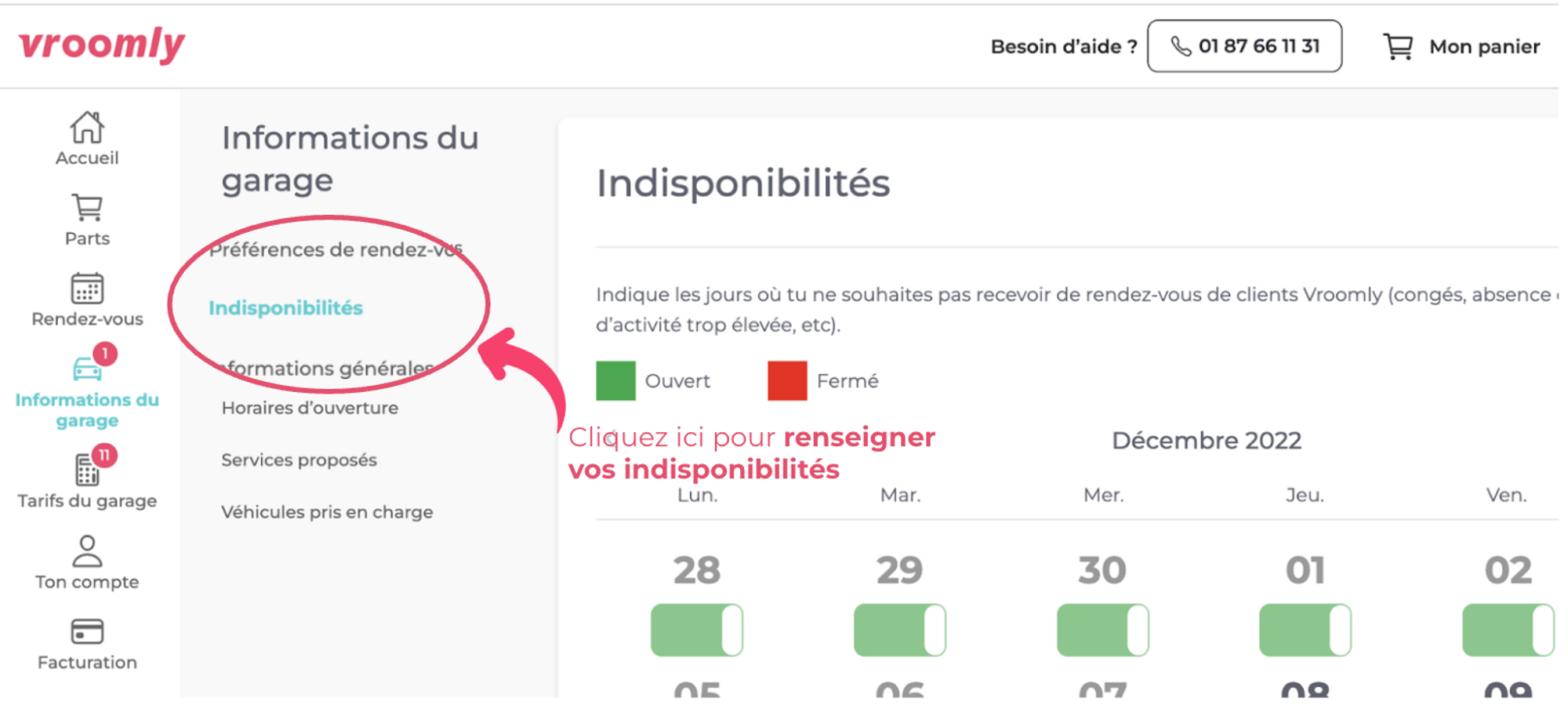1568x705 pixels.
Task: Open Véhicules pris en charge section
Action: 327,512
